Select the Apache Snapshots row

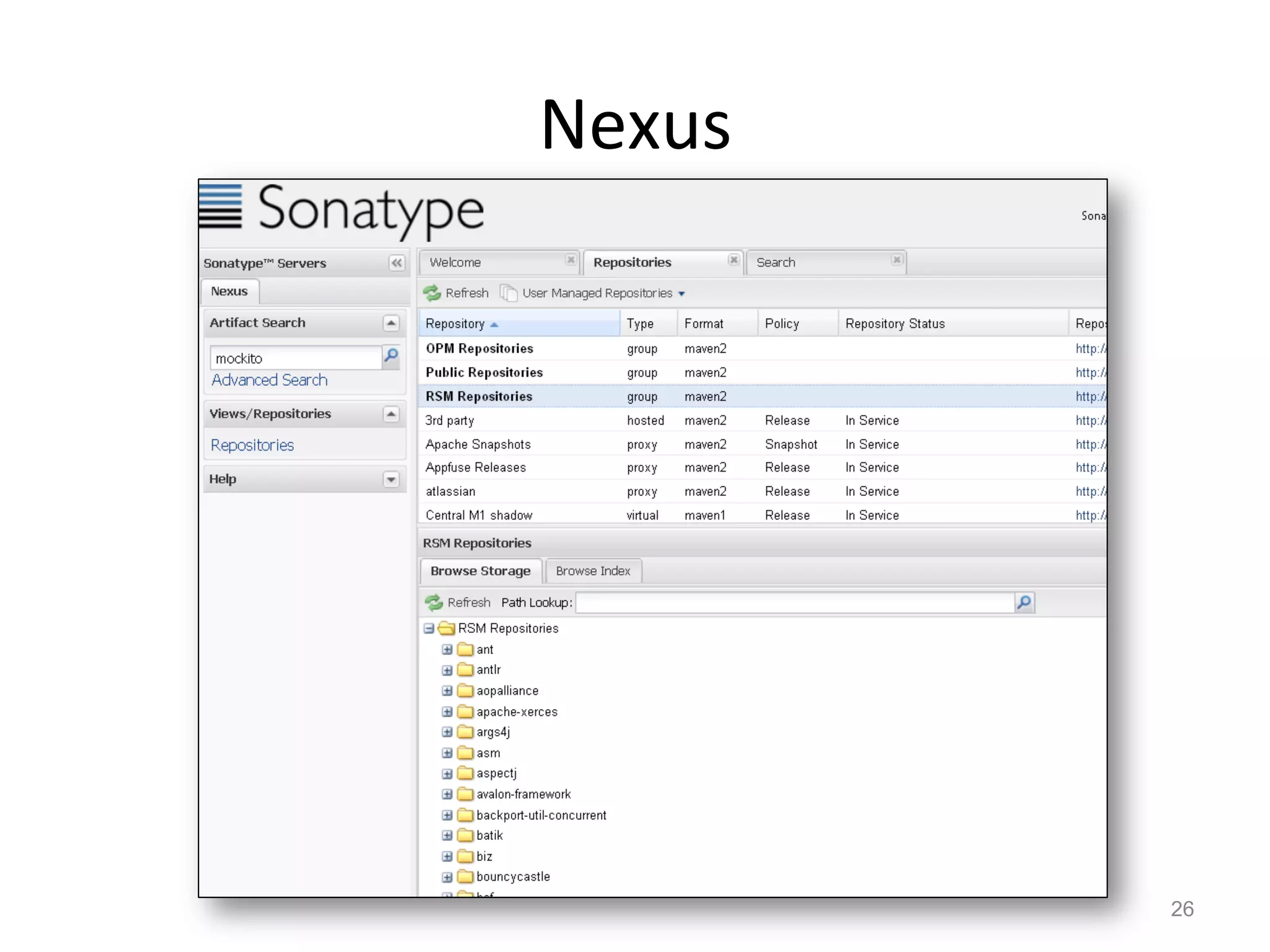(x=763, y=444)
